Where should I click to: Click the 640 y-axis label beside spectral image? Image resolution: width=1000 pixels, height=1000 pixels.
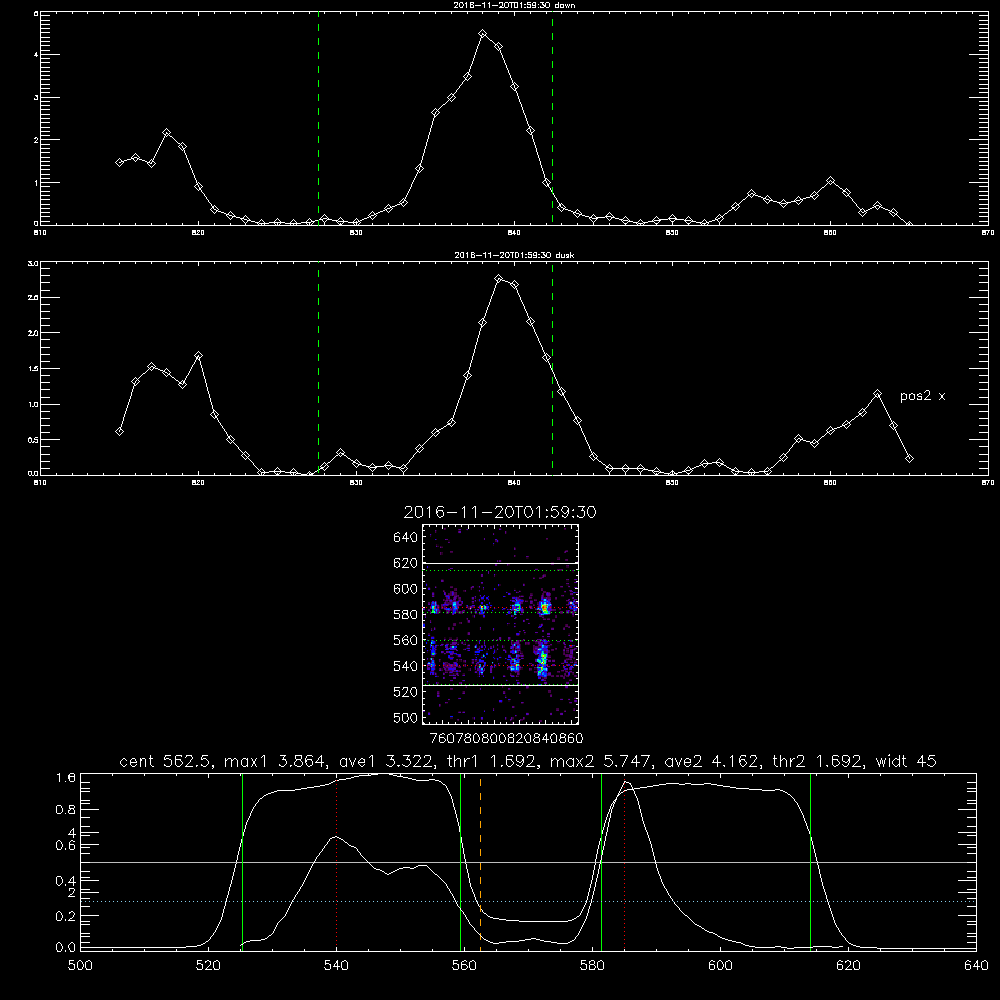point(406,538)
